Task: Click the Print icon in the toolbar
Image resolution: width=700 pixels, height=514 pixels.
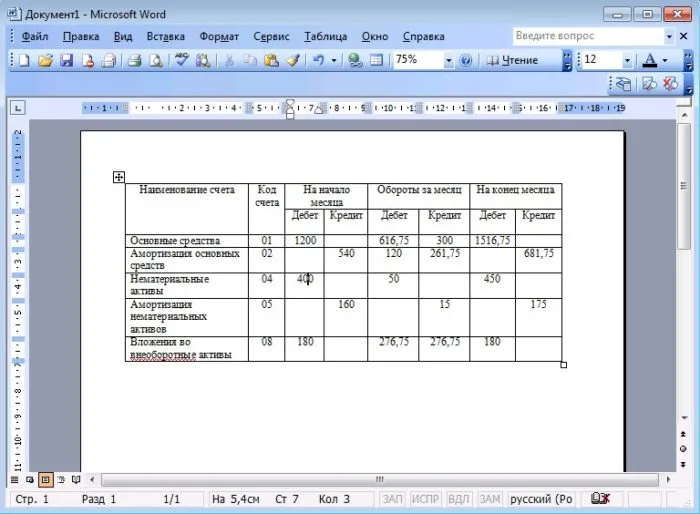Action: coord(134,60)
